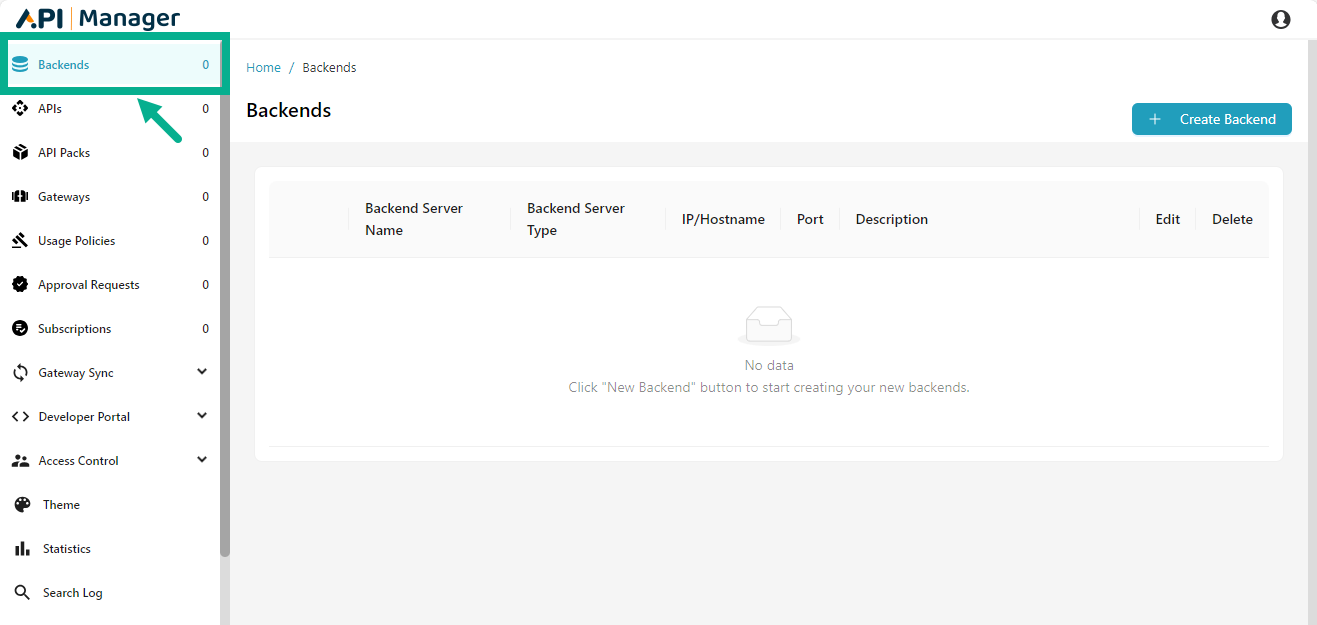Open the user profile avatar icon
The height and width of the screenshot is (625, 1317).
pos(1281,18)
